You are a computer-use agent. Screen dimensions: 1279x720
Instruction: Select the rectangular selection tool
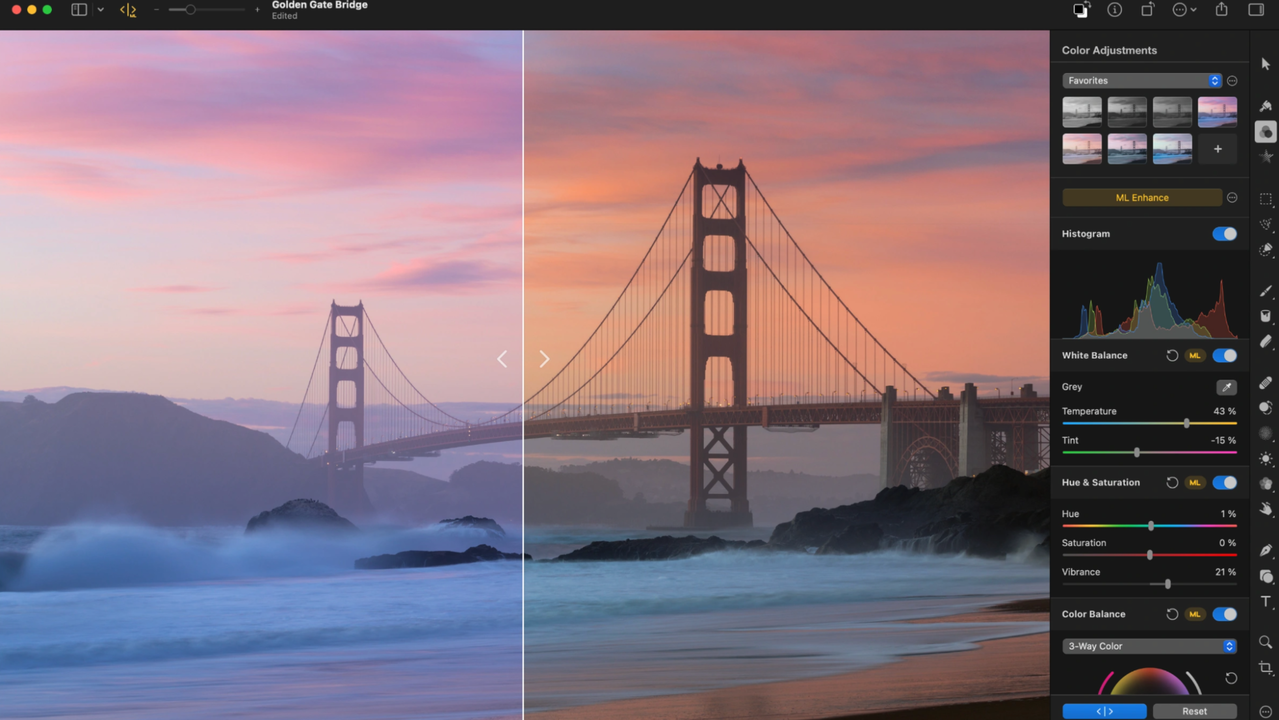click(1265, 199)
